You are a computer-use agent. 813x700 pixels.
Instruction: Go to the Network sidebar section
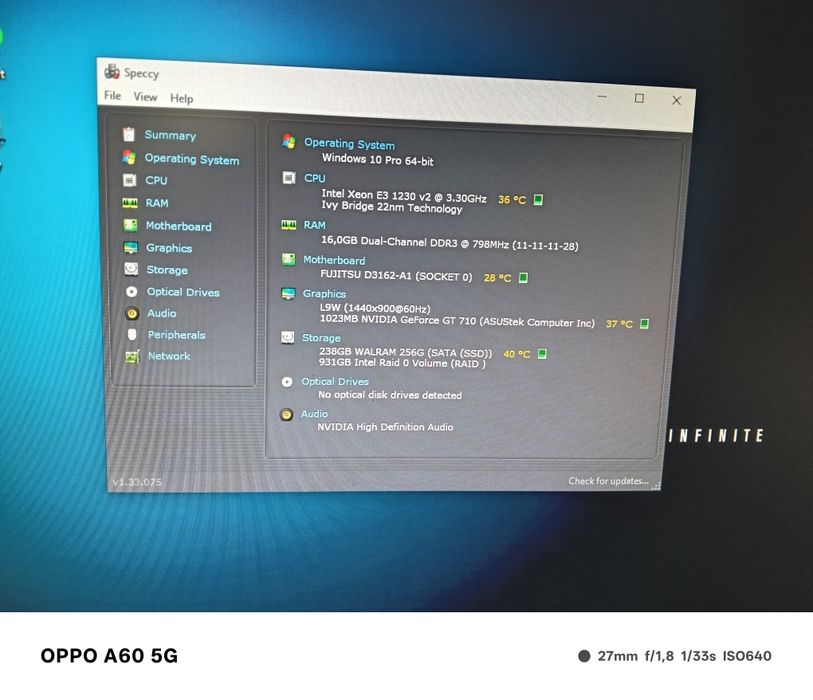tap(169, 356)
